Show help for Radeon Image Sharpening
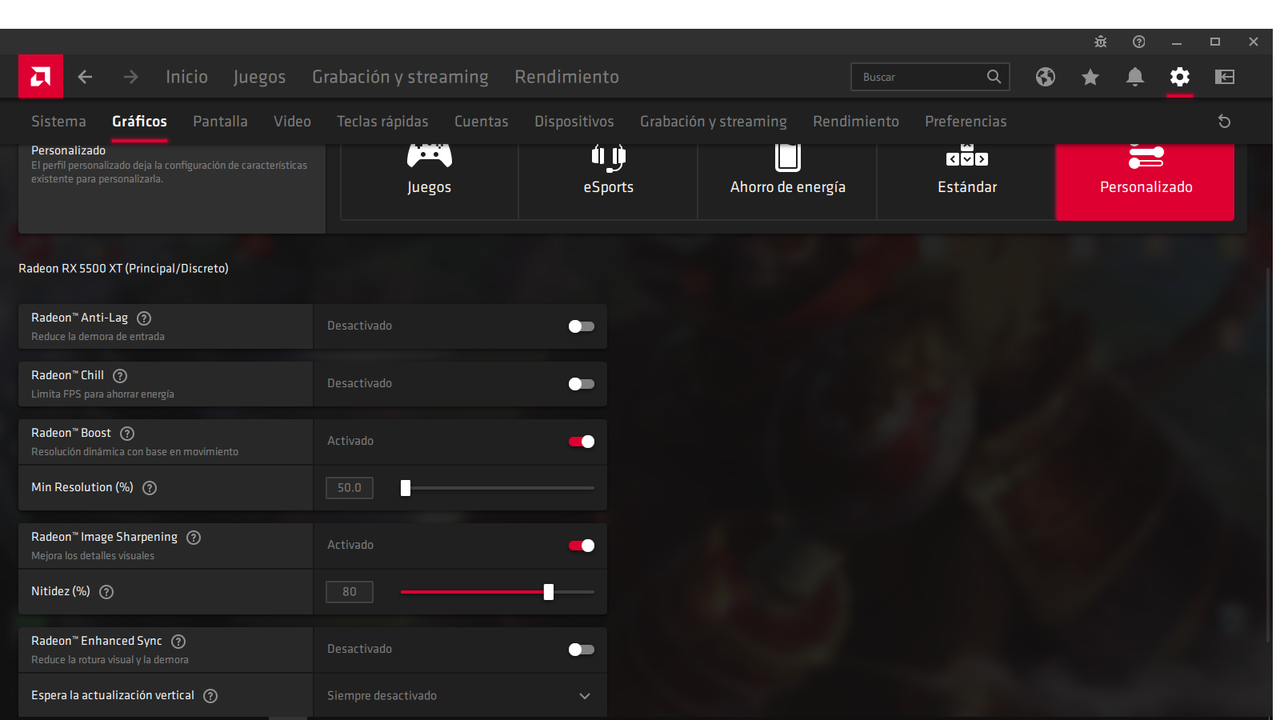Viewport: 1280px width, 720px height. [x=194, y=538]
